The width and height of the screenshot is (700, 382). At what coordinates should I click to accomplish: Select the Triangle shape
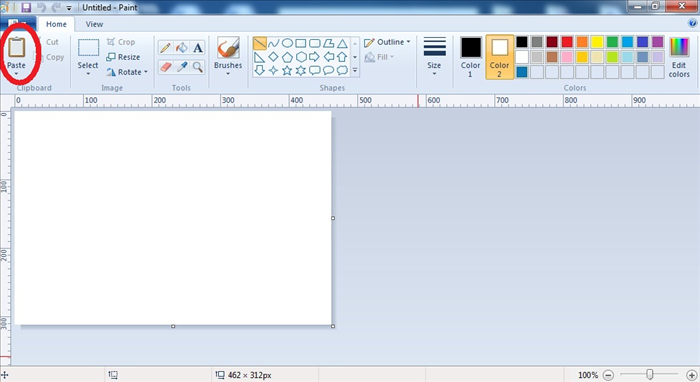pos(342,43)
